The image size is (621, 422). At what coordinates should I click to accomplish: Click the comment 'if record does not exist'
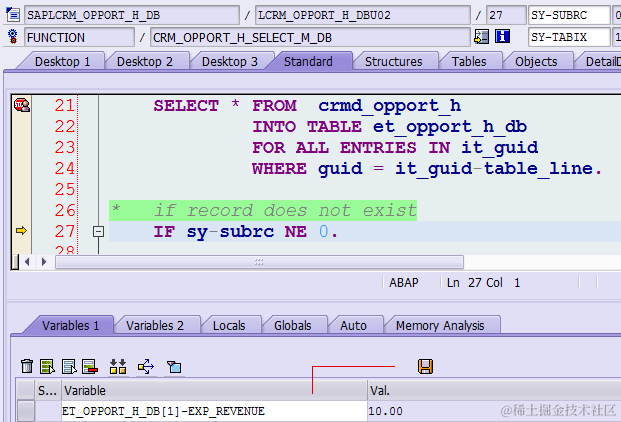pos(285,210)
